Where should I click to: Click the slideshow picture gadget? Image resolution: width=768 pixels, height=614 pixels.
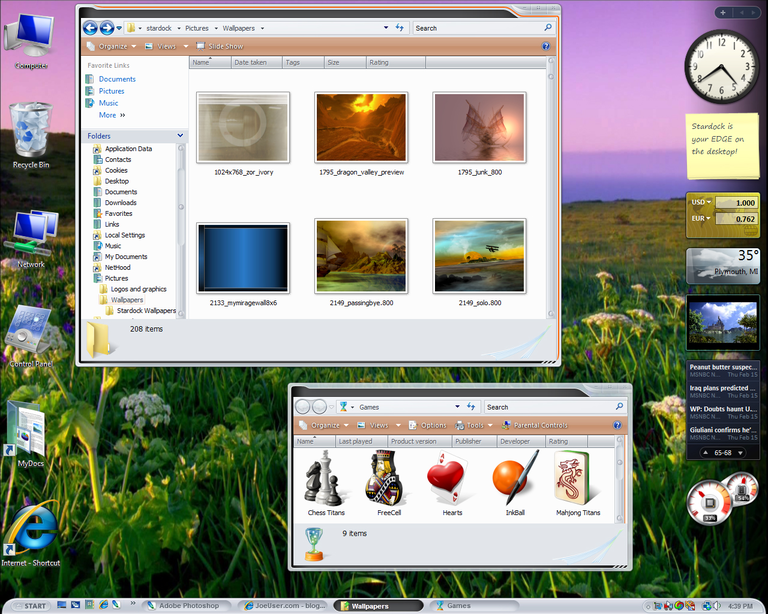[x=723, y=322]
